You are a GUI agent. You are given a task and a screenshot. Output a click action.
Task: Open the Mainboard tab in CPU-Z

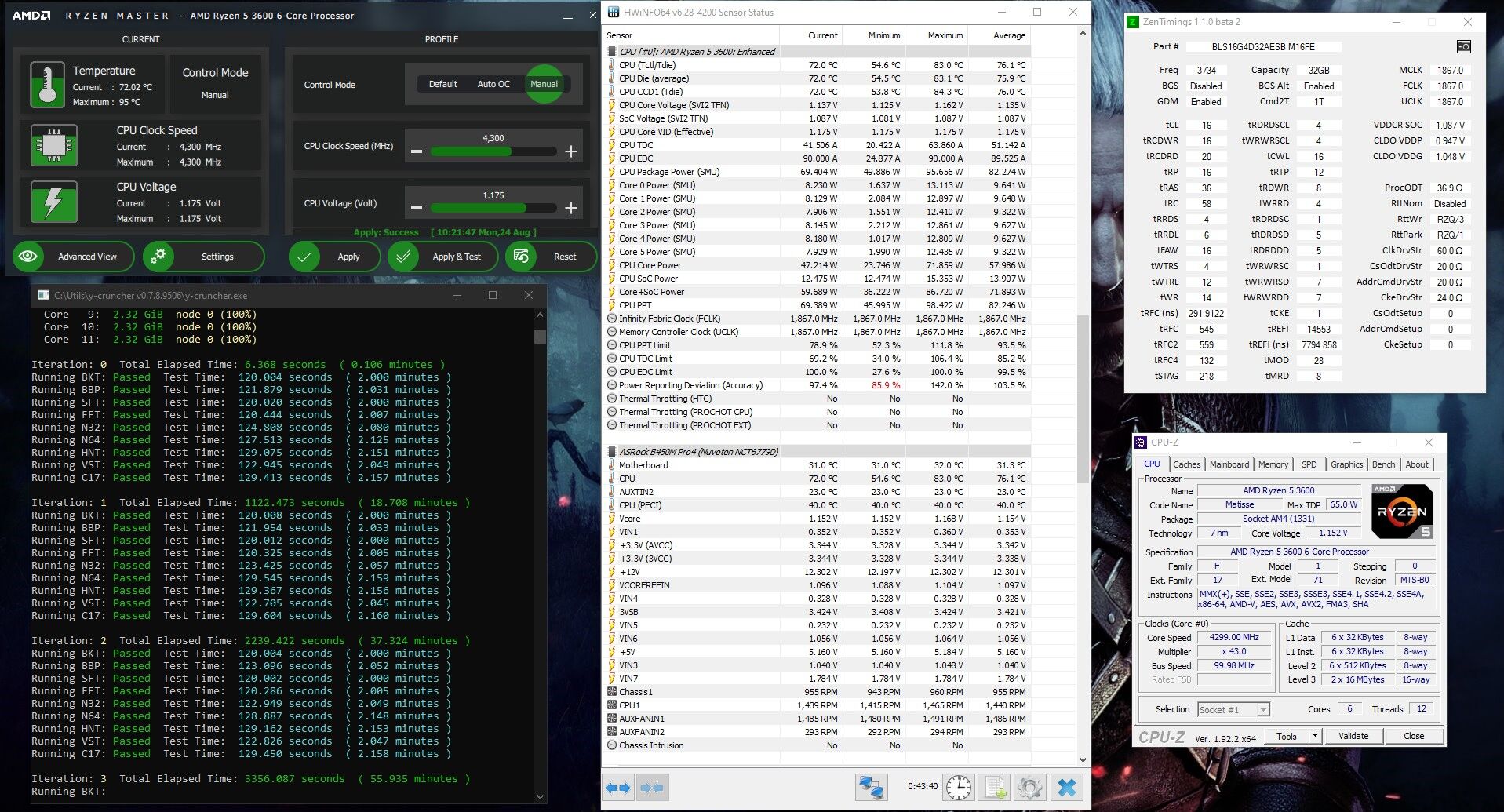(x=1229, y=464)
